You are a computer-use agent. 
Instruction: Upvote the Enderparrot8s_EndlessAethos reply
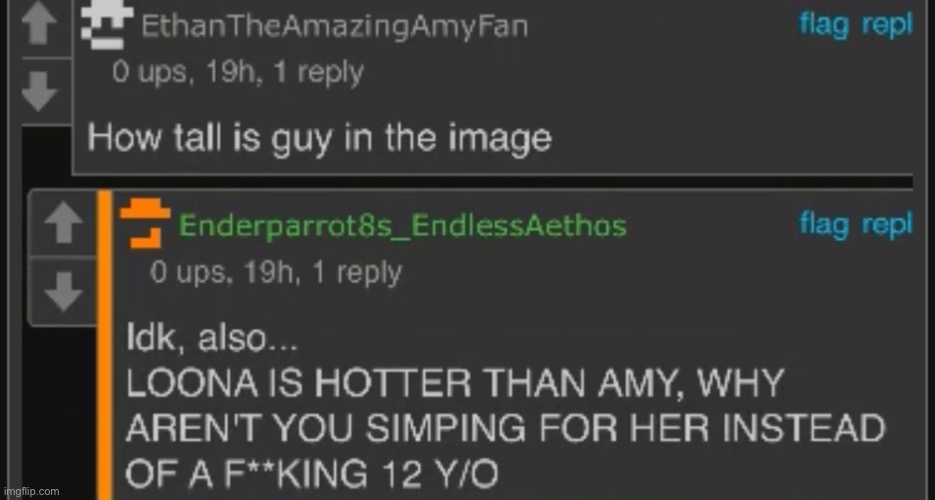64,222
